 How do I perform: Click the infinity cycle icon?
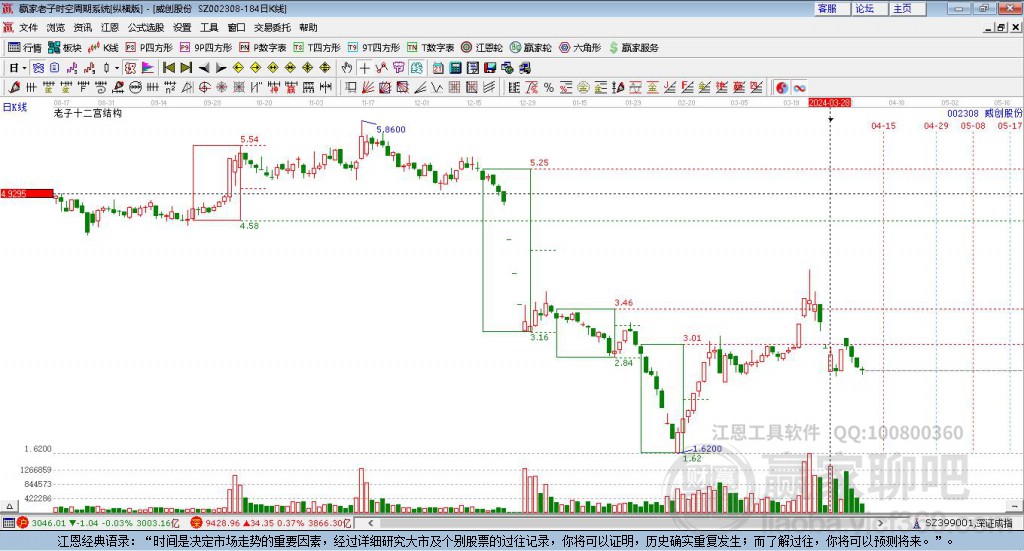point(799,87)
